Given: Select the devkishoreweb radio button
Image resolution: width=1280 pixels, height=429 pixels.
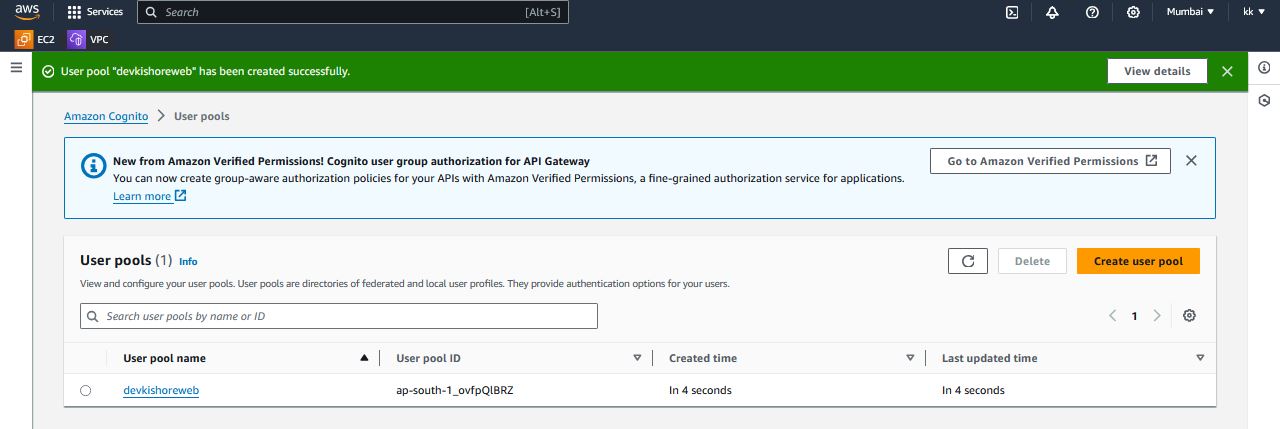Looking at the screenshot, I should point(85,391).
